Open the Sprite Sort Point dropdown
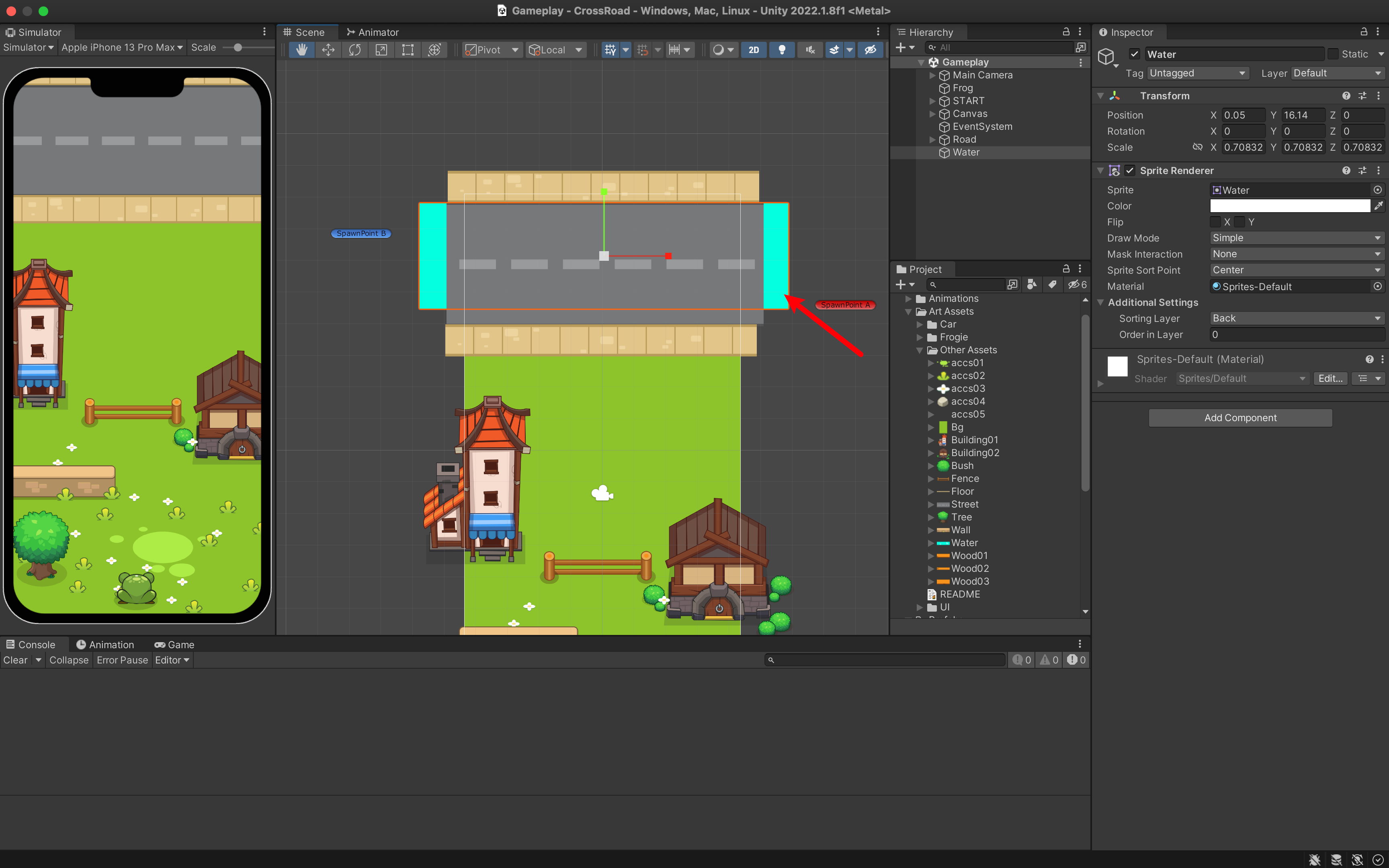The image size is (1389, 868). click(x=1297, y=270)
